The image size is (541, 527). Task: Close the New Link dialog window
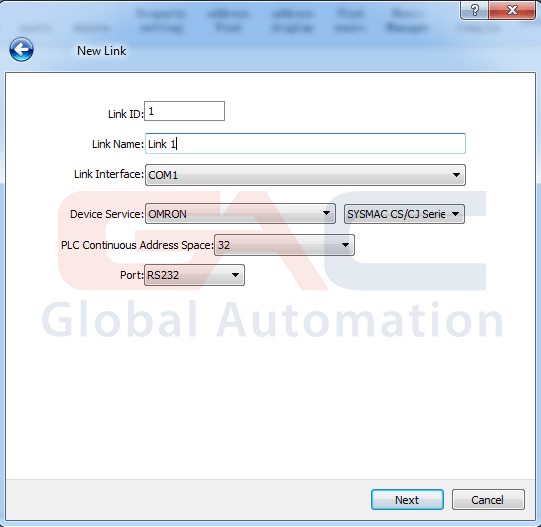(x=512, y=10)
